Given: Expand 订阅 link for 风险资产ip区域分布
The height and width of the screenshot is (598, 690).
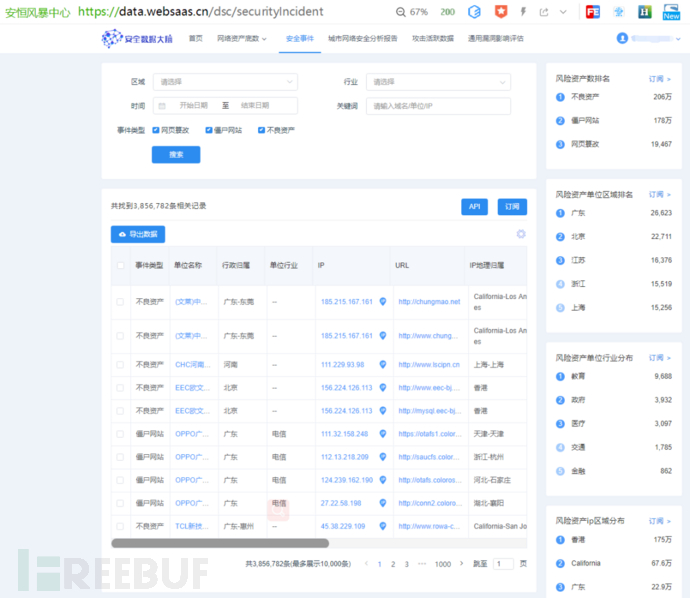Looking at the screenshot, I should pos(659,521).
